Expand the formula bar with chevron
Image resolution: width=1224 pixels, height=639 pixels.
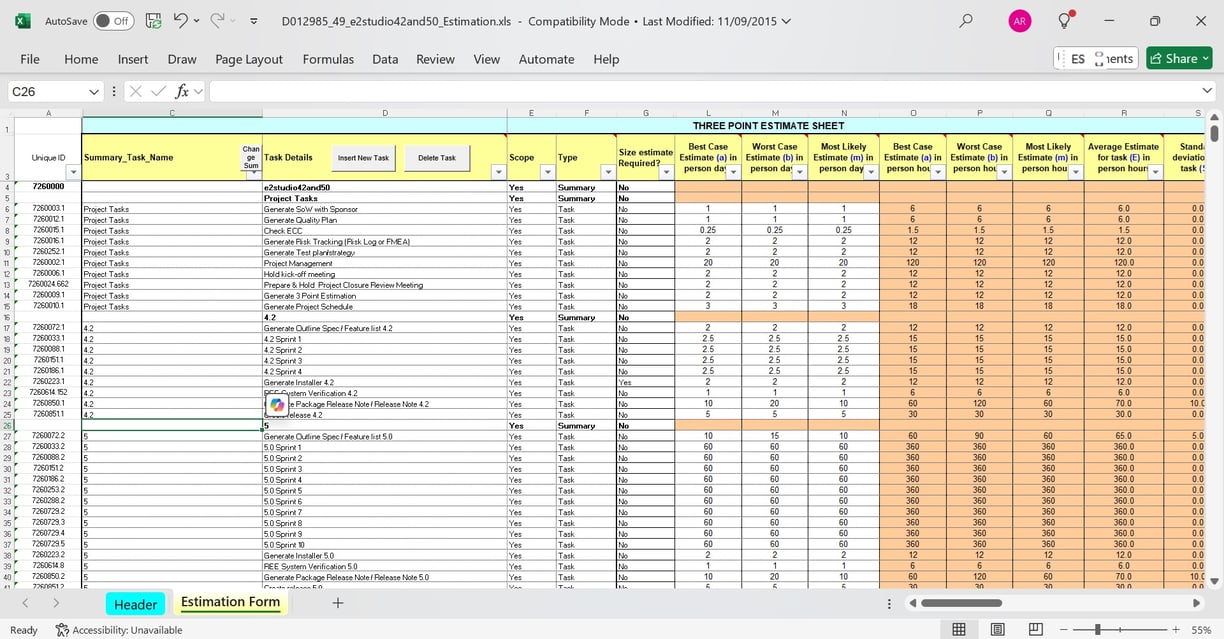click(1207, 92)
